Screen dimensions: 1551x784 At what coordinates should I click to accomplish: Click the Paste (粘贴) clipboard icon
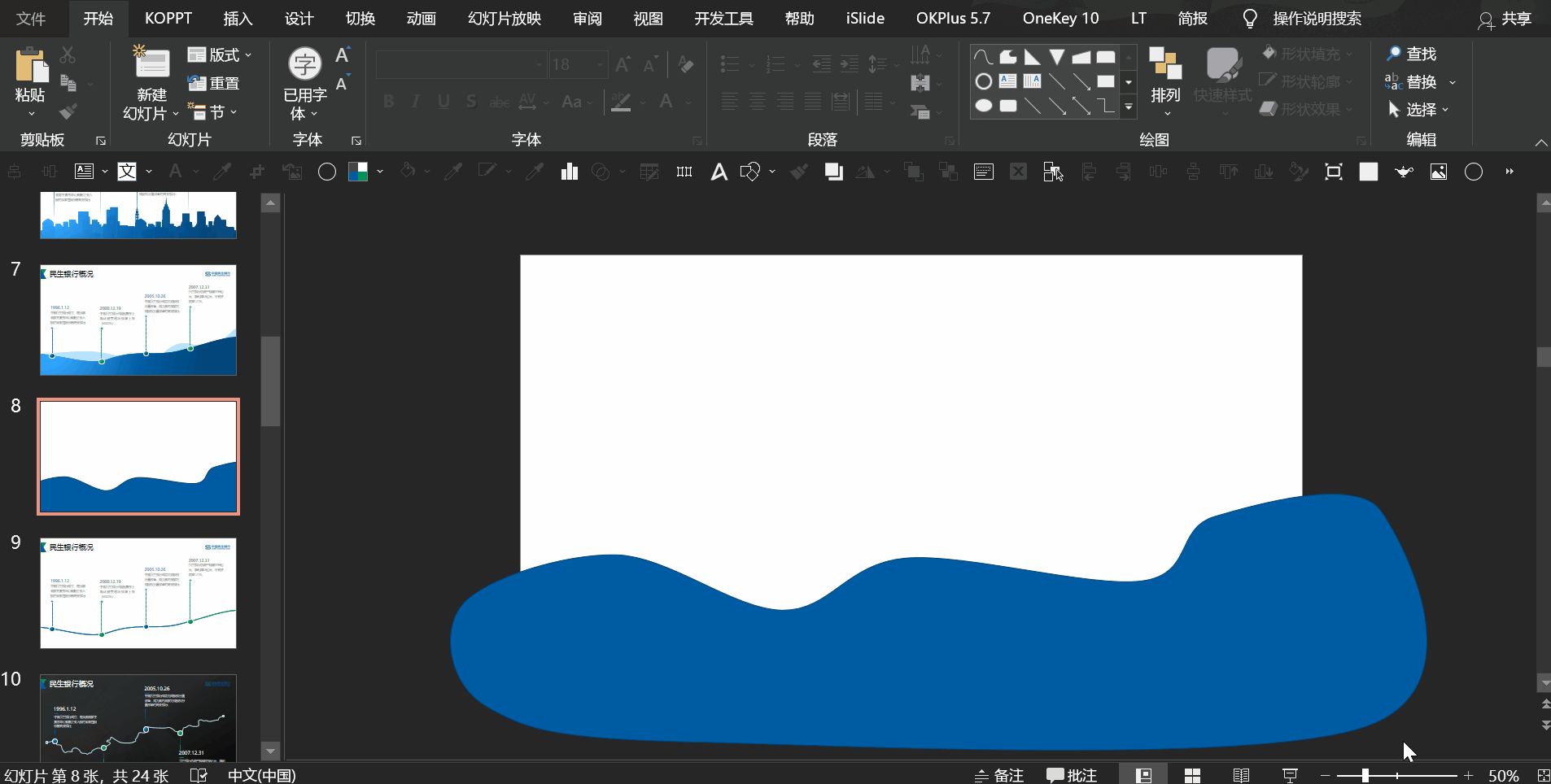31,64
